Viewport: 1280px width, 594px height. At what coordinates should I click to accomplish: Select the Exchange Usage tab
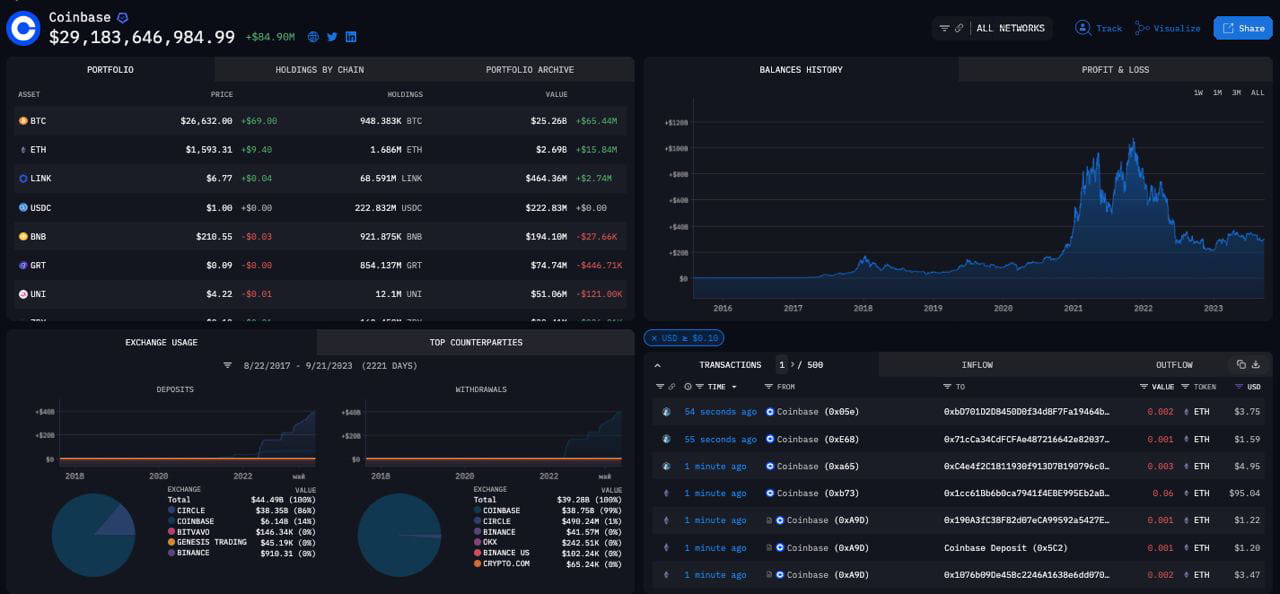coord(161,342)
